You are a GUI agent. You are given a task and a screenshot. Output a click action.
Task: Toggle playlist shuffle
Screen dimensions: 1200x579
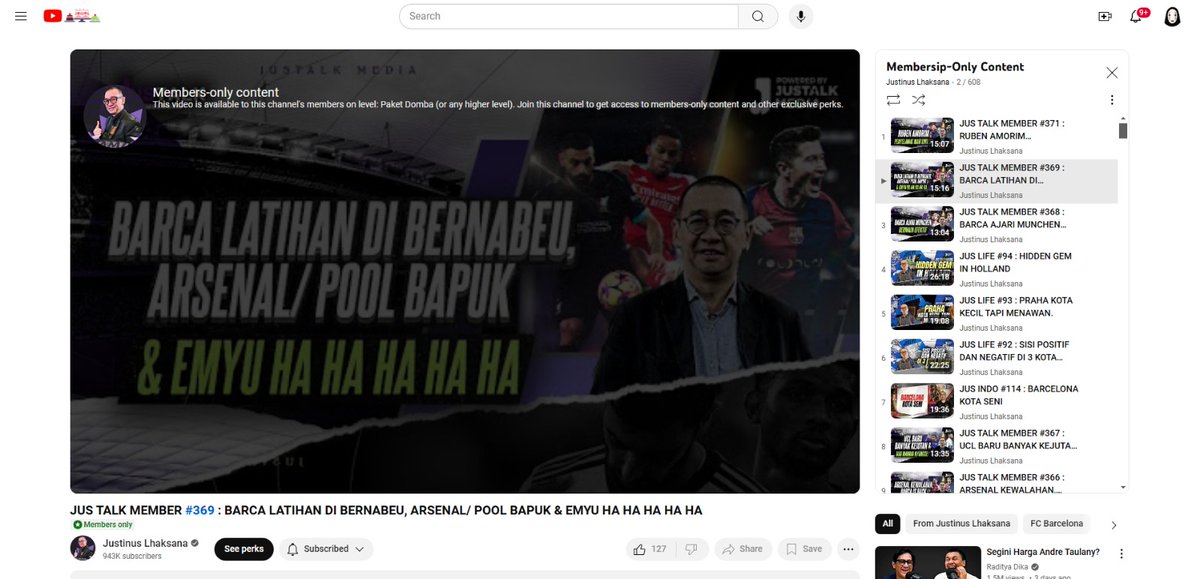pos(919,100)
